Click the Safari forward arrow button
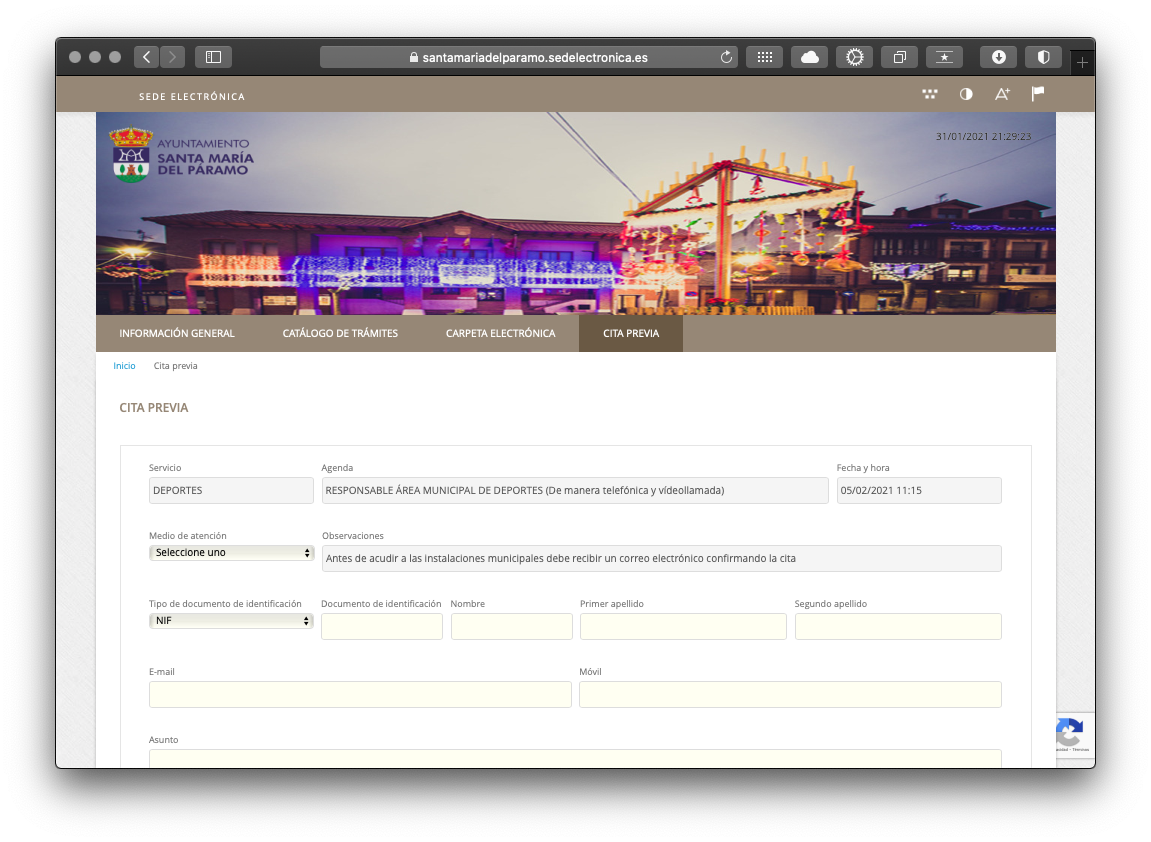 [173, 57]
